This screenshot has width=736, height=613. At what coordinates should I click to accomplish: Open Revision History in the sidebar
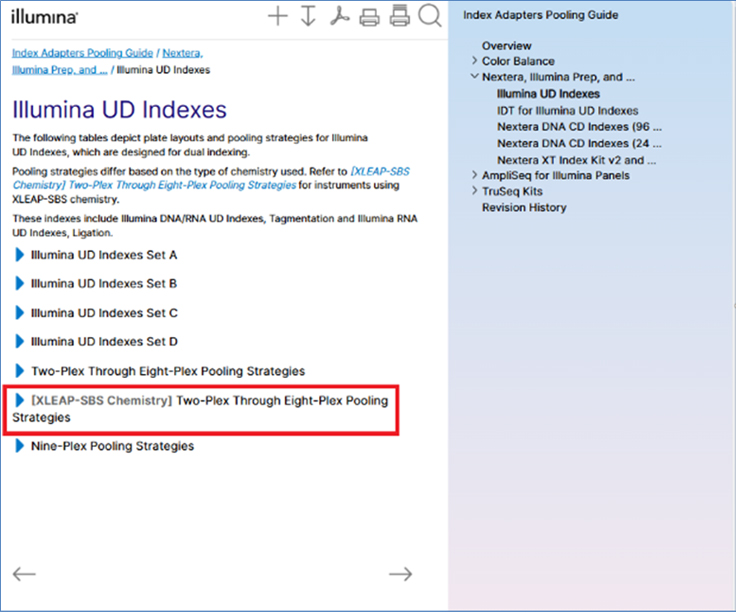(x=523, y=208)
